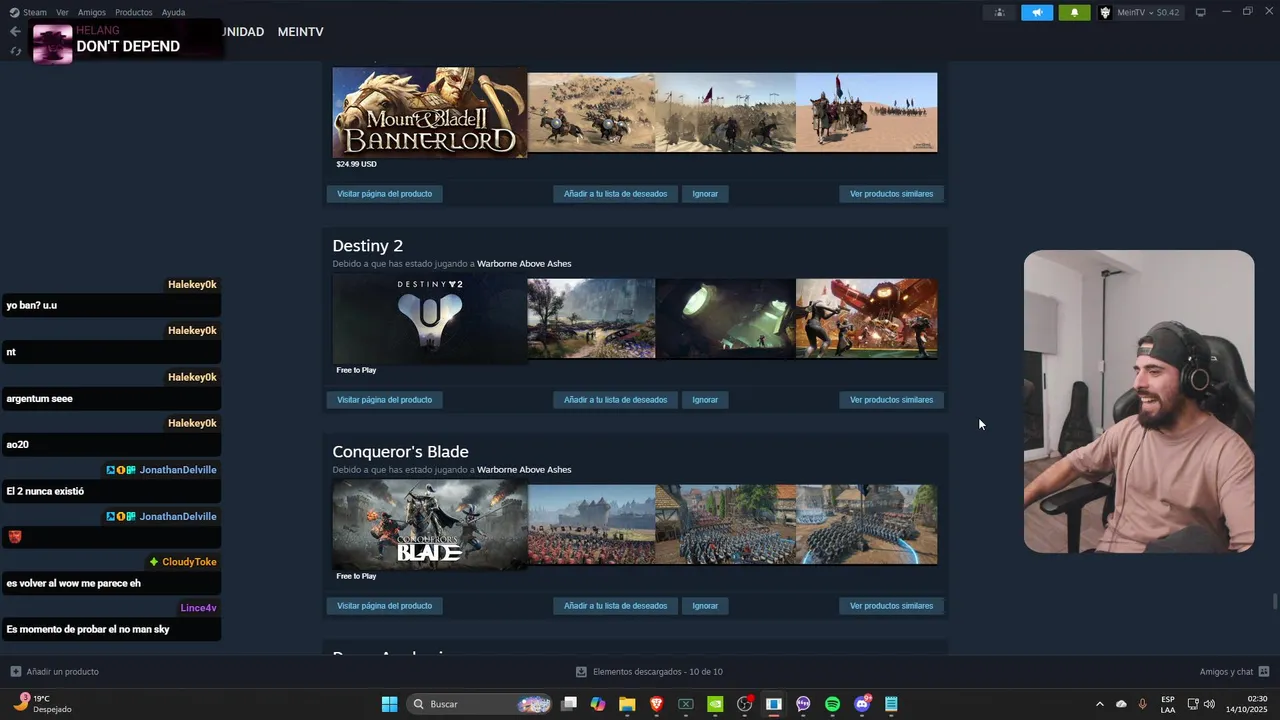View products similar to Conqueror's Blade
Viewport: 1280px width, 720px height.
(x=891, y=606)
